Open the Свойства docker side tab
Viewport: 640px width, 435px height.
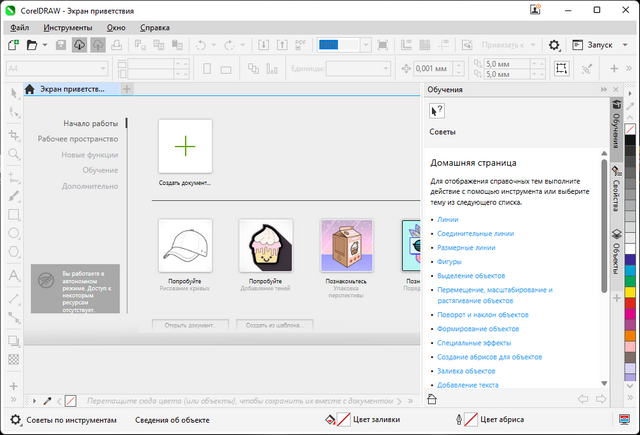(616, 189)
